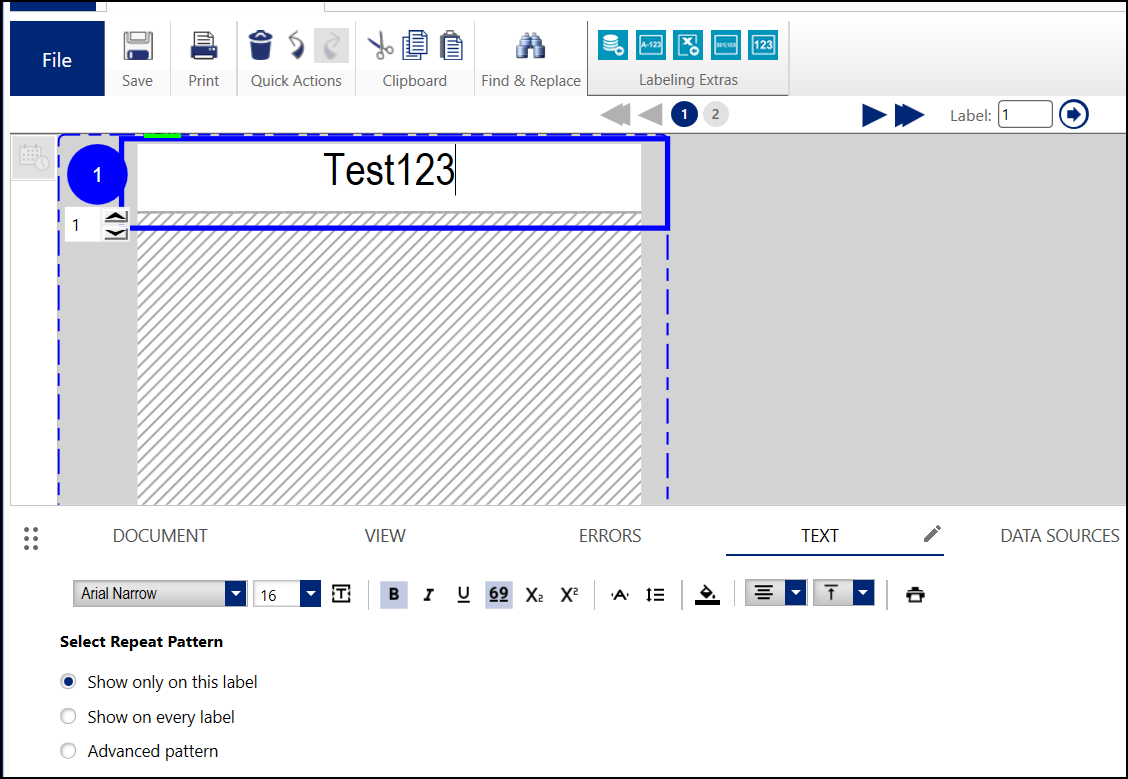The width and height of the screenshot is (1128, 779).
Task: Expand the vertical alignment dropdown
Action: pos(863,593)
